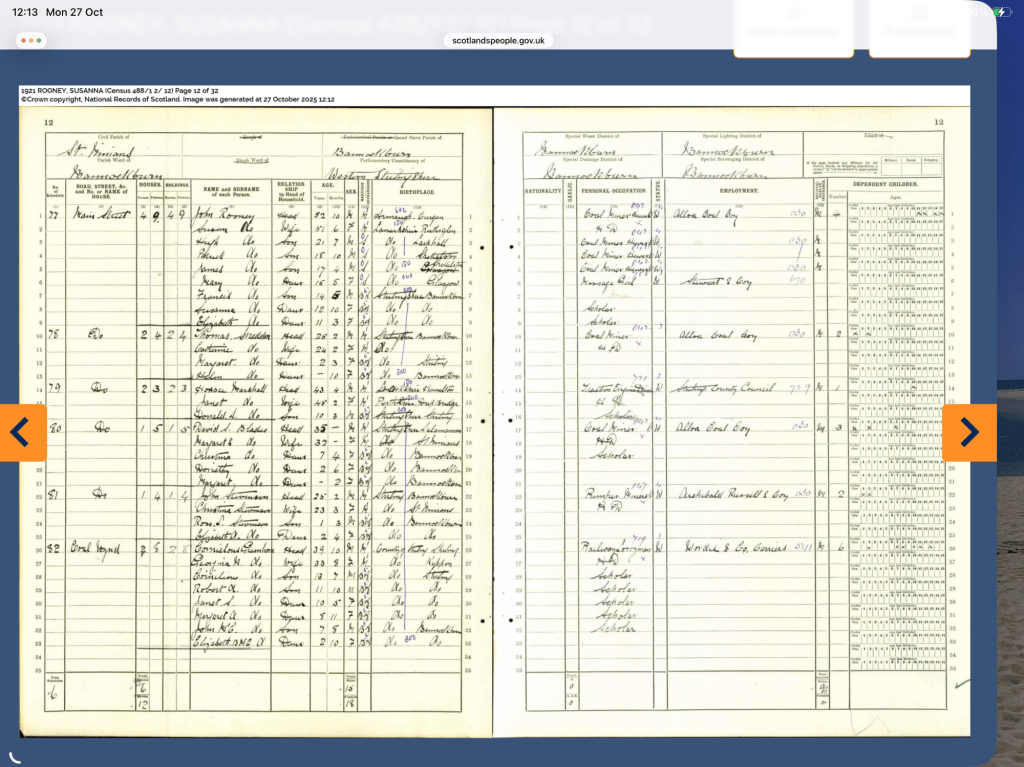The width and height of the screenshot is (1024, 767).
Task: Tap the left faded button above the page
Action: (x=796, y=27)
